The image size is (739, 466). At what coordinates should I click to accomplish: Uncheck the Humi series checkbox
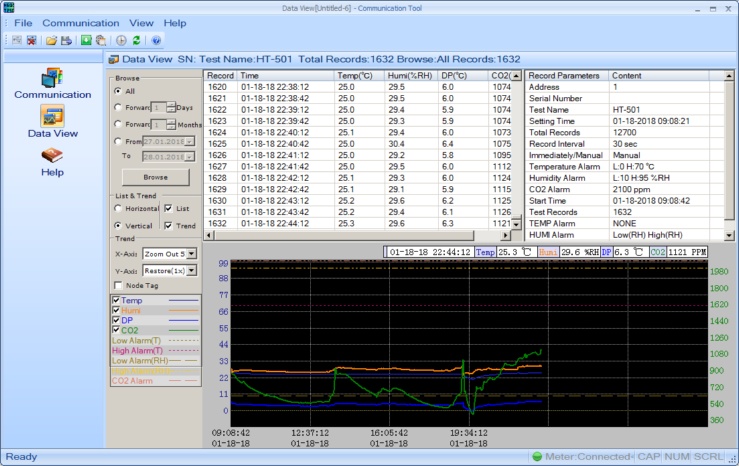(x=116, y=310)
